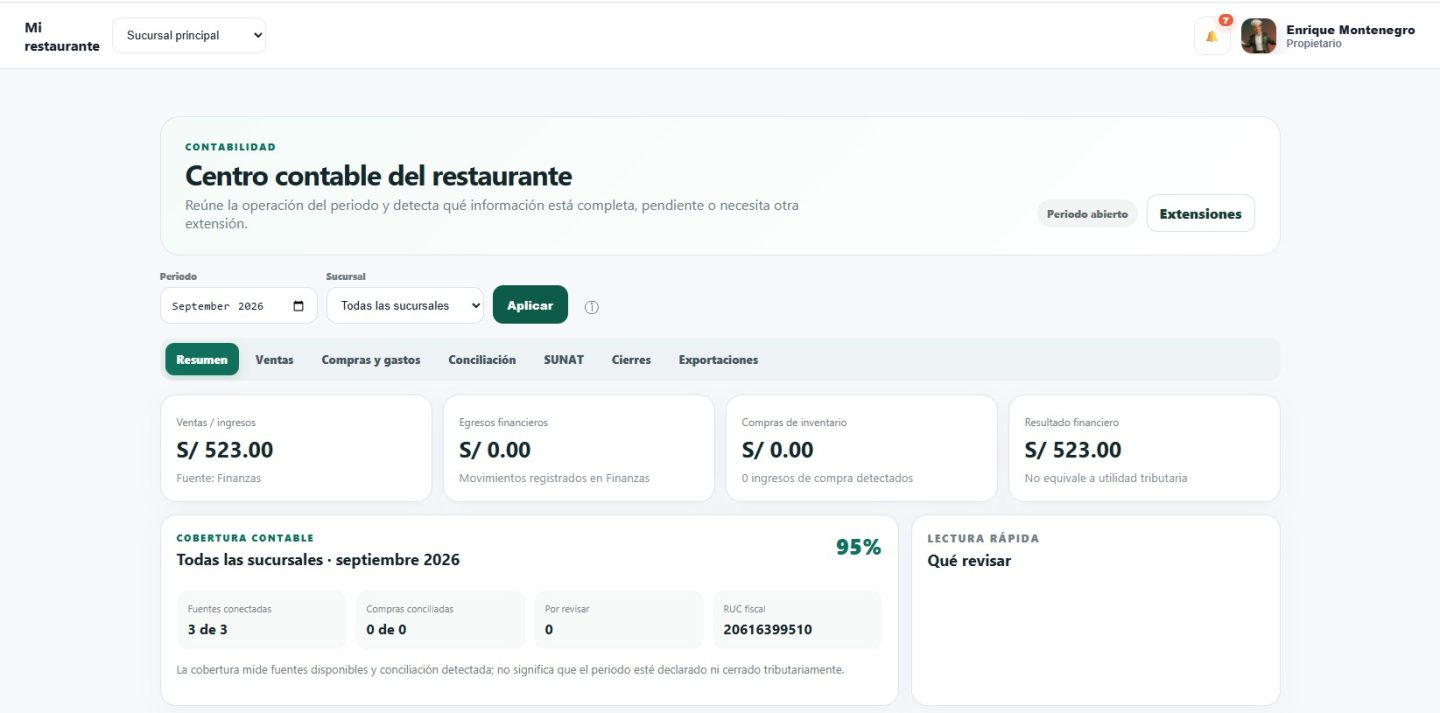Click the Movimientos registrados en Finanzas caption
This screenshot has width=1440, height=713.
point(554,478)
